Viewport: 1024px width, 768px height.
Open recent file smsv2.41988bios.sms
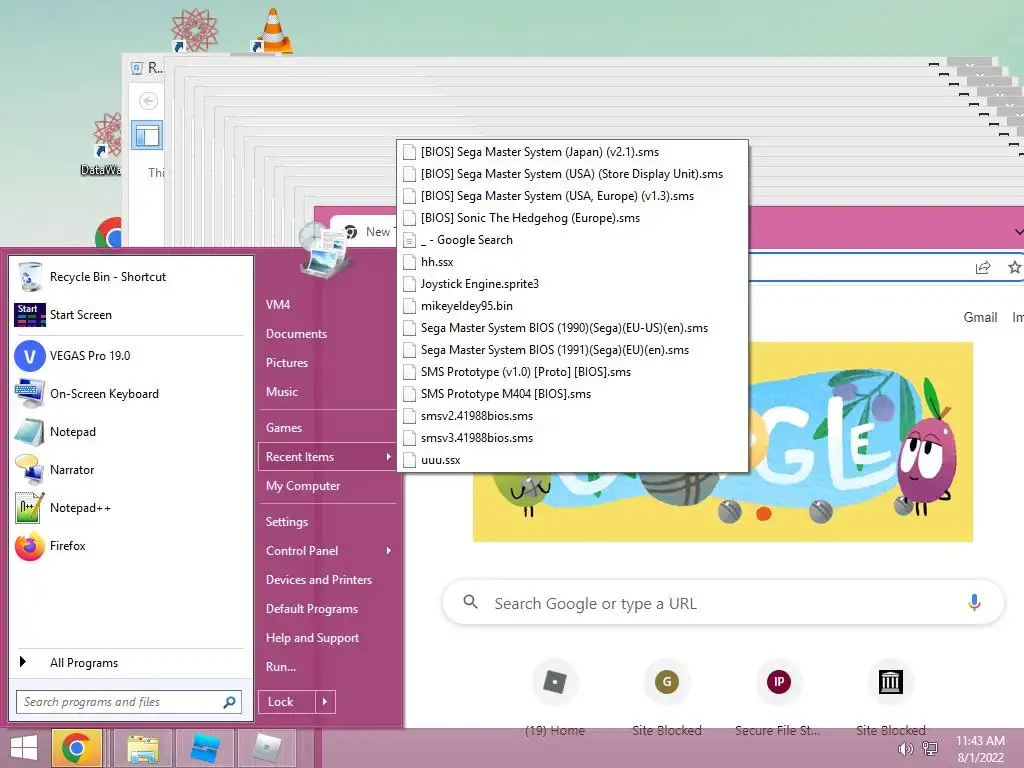[572, 416]
